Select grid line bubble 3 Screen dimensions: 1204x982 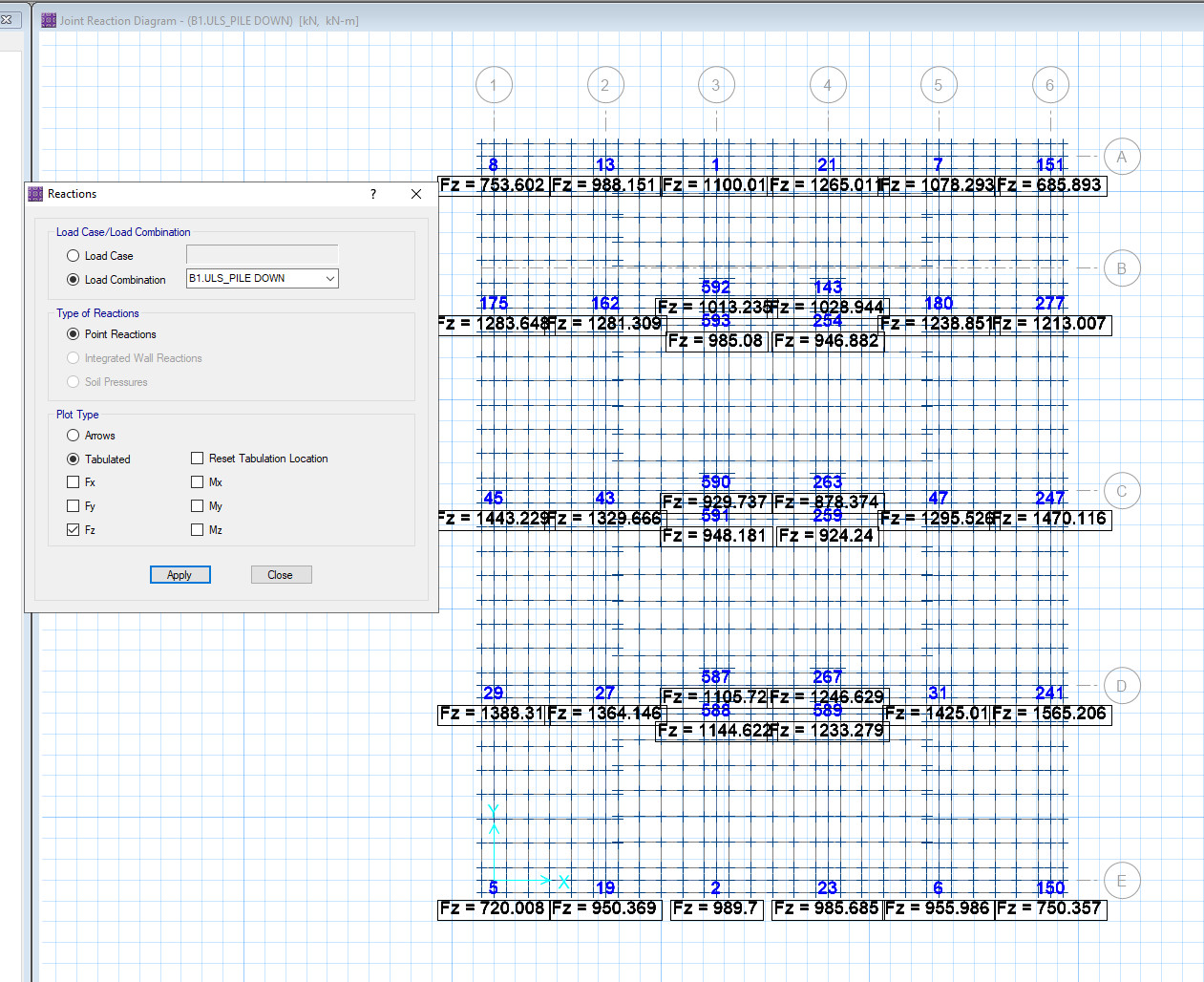coord(716,85)
